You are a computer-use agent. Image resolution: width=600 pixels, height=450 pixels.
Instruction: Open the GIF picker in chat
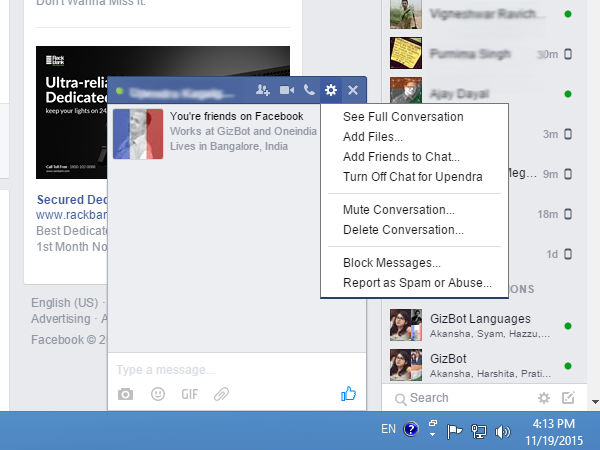(189, 394)
